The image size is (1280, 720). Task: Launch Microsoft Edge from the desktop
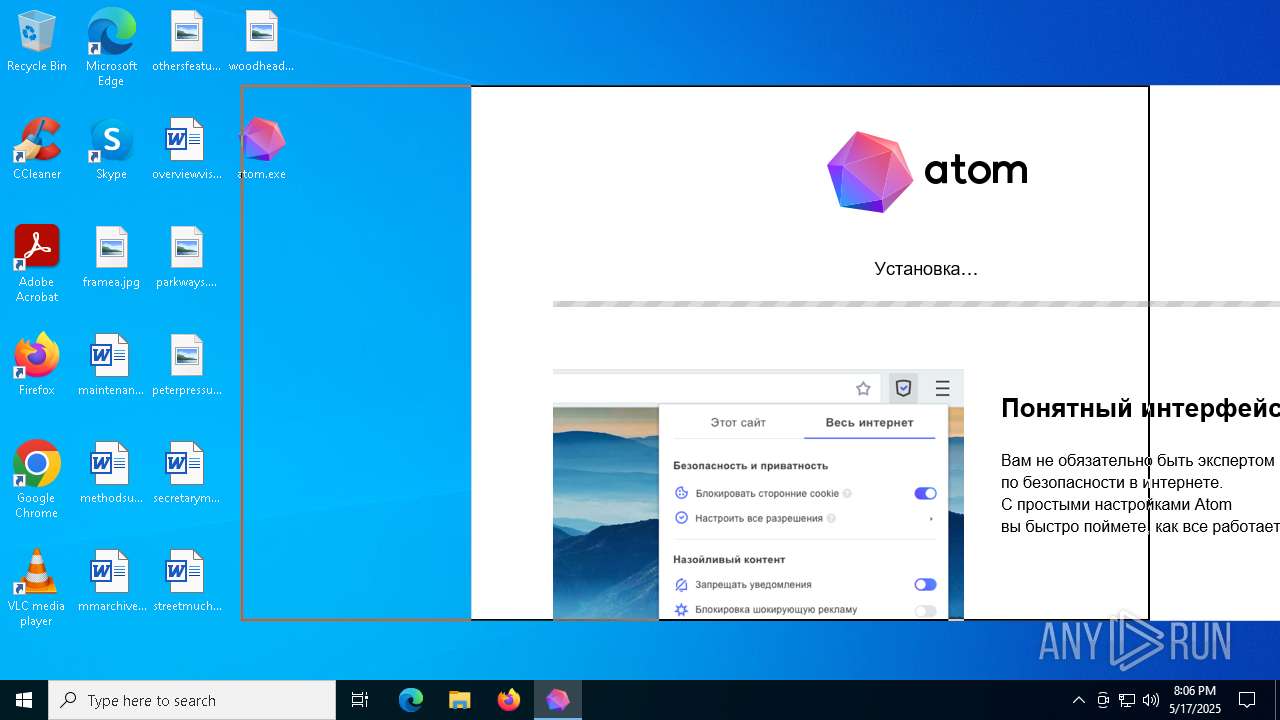pos(111,48)
